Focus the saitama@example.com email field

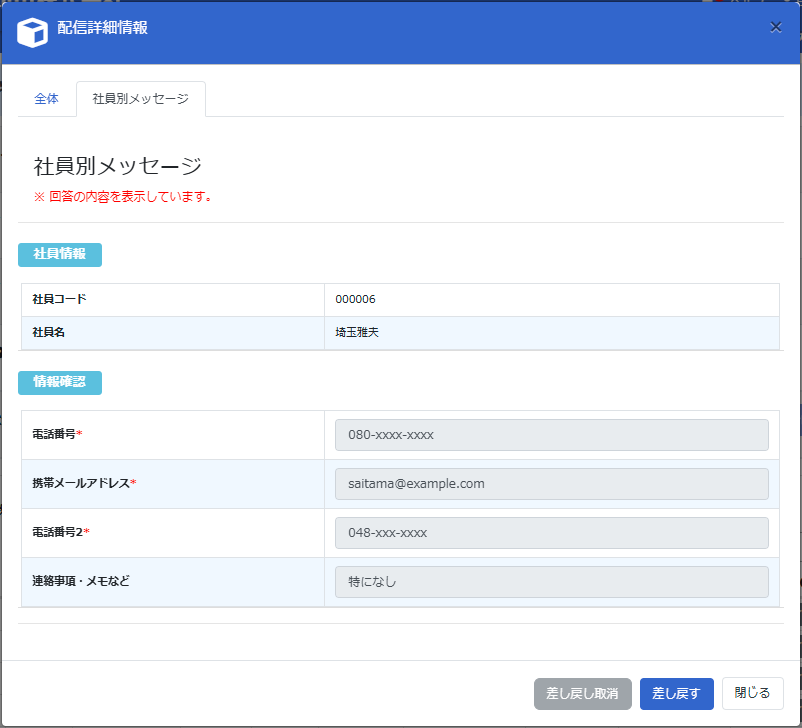551,484
